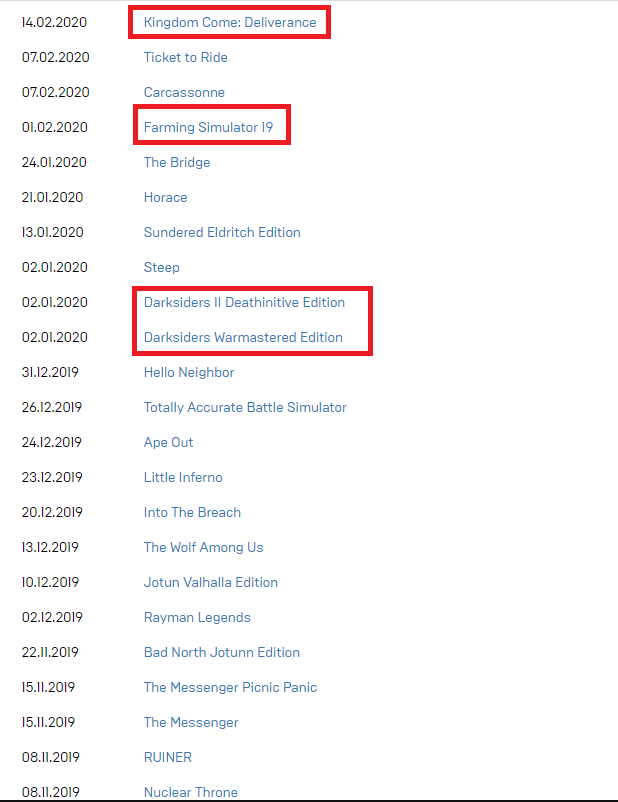This screenshot has height=802, width=618.
Task: Click the Little Inferno link
Action: pos(183,477)
